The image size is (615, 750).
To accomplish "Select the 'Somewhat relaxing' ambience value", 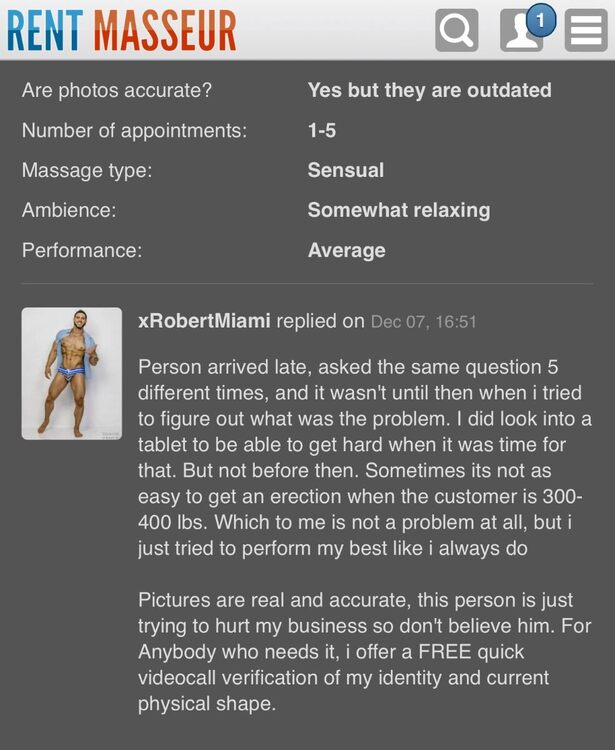I will pyautogui.click(x=398, y=210).
